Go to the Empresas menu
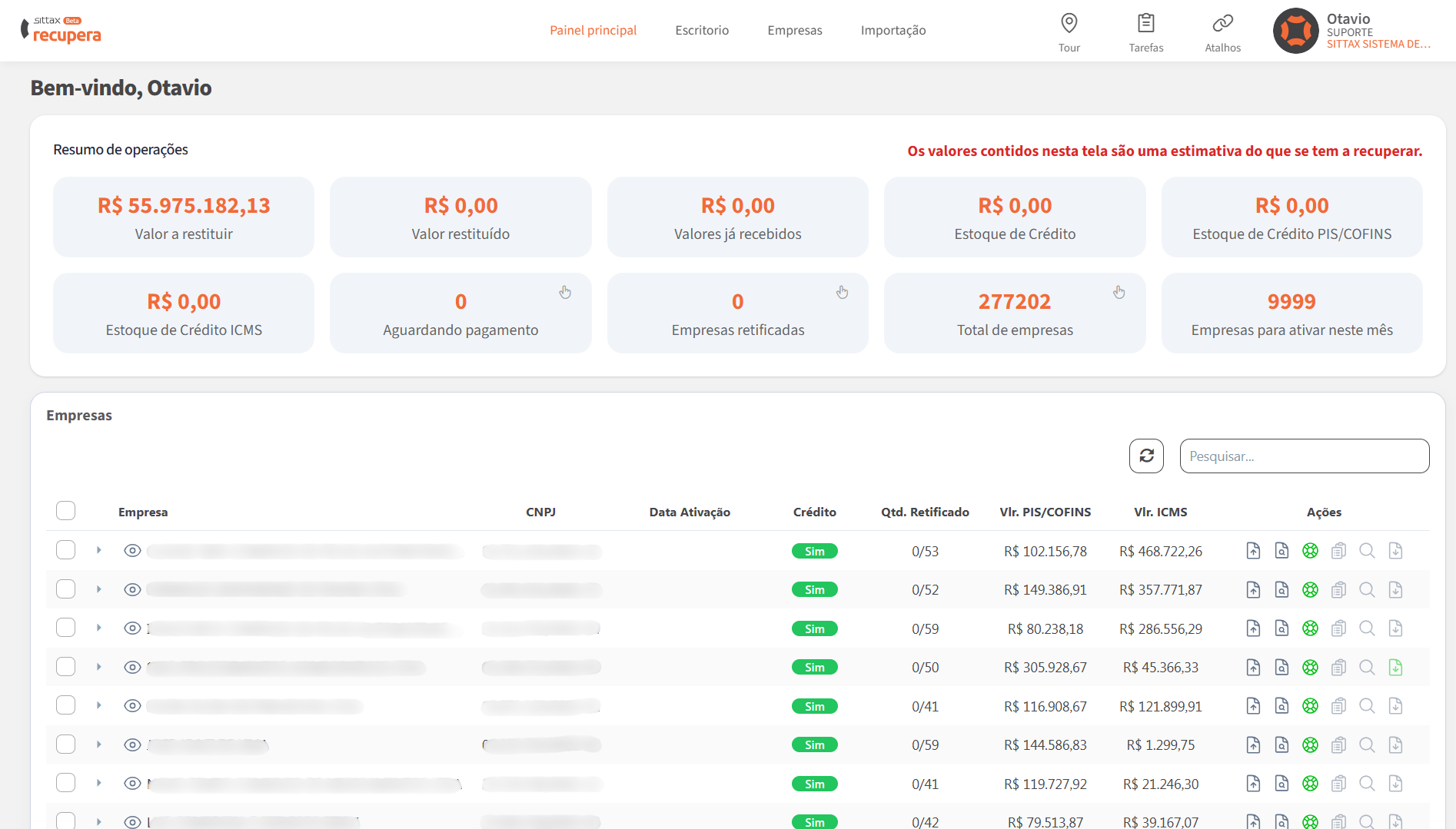Screen dimensions: 1456x829 click(x=794, y=31)
